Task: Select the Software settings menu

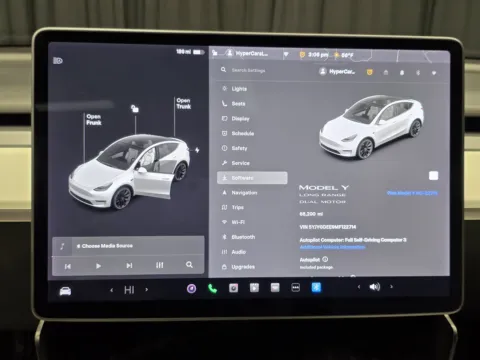Action: point(252,178)
